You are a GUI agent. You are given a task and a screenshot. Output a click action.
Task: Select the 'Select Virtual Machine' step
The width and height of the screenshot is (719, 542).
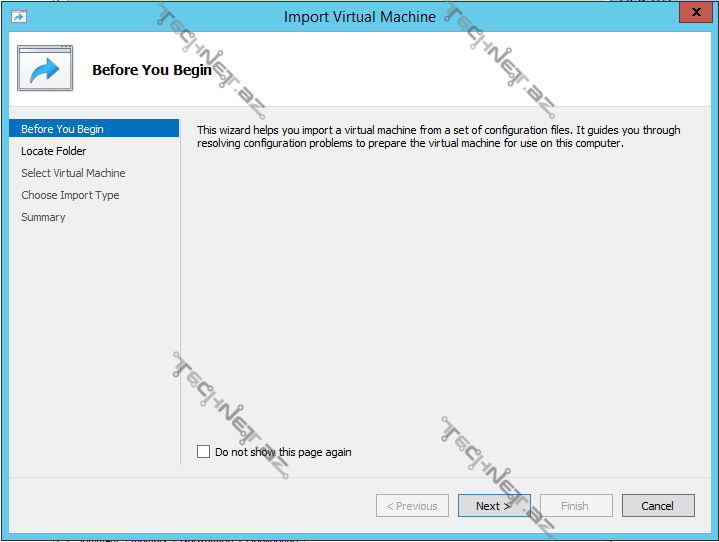click(x=73, y=173)
